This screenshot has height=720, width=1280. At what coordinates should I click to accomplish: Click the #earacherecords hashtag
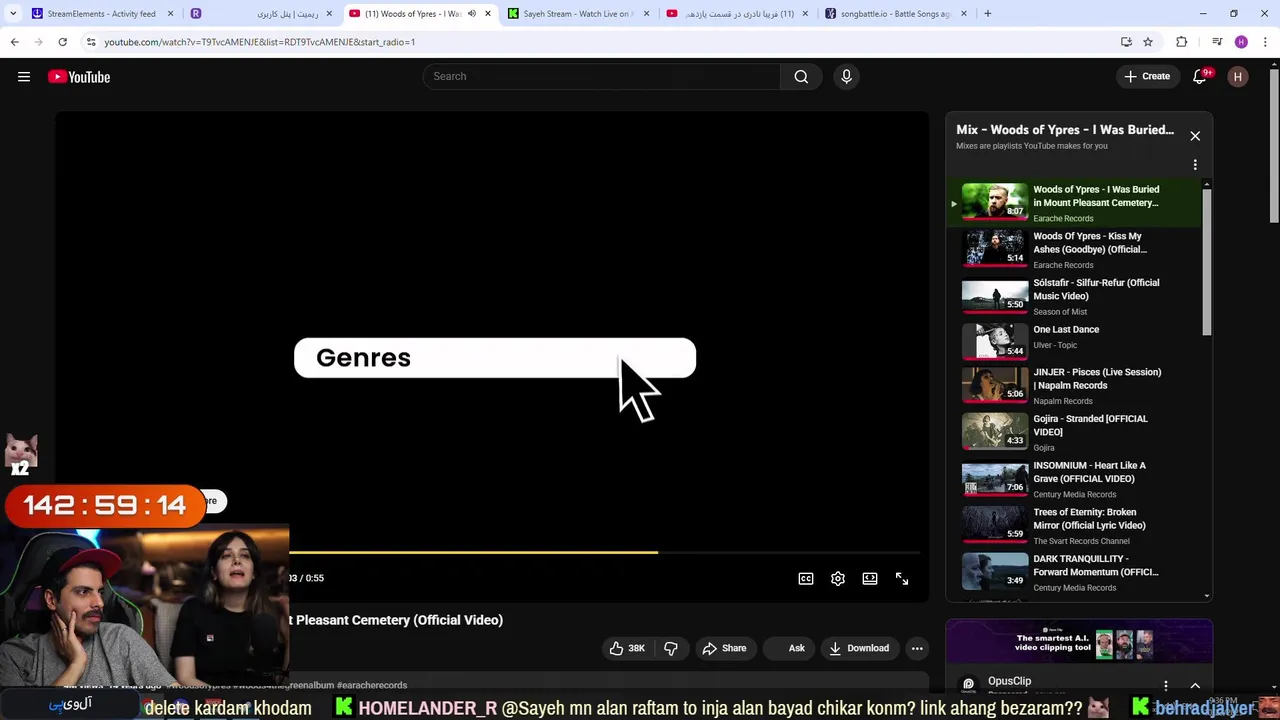pos(372,685)
